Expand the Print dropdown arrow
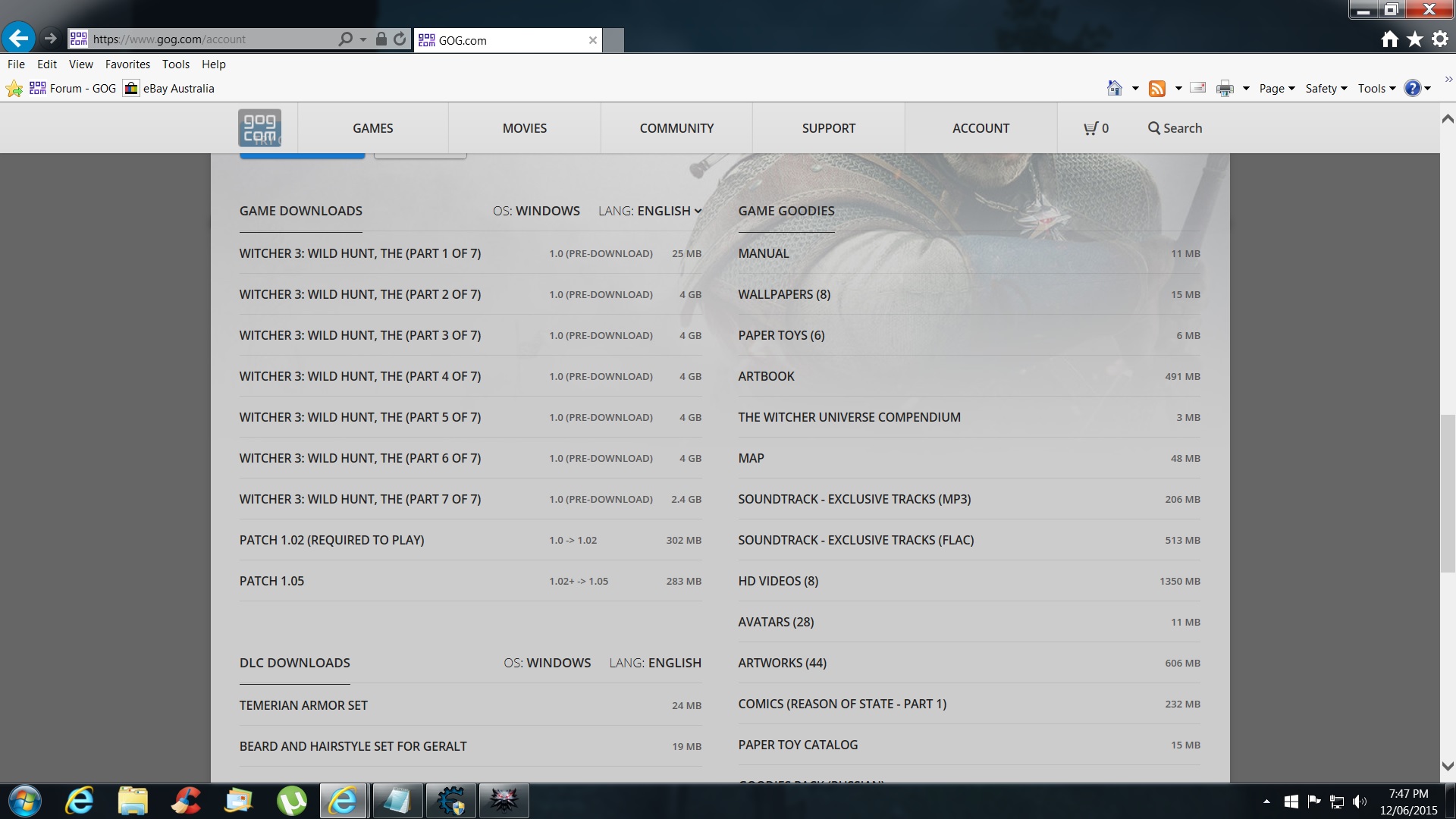 tap(1246, 89)
